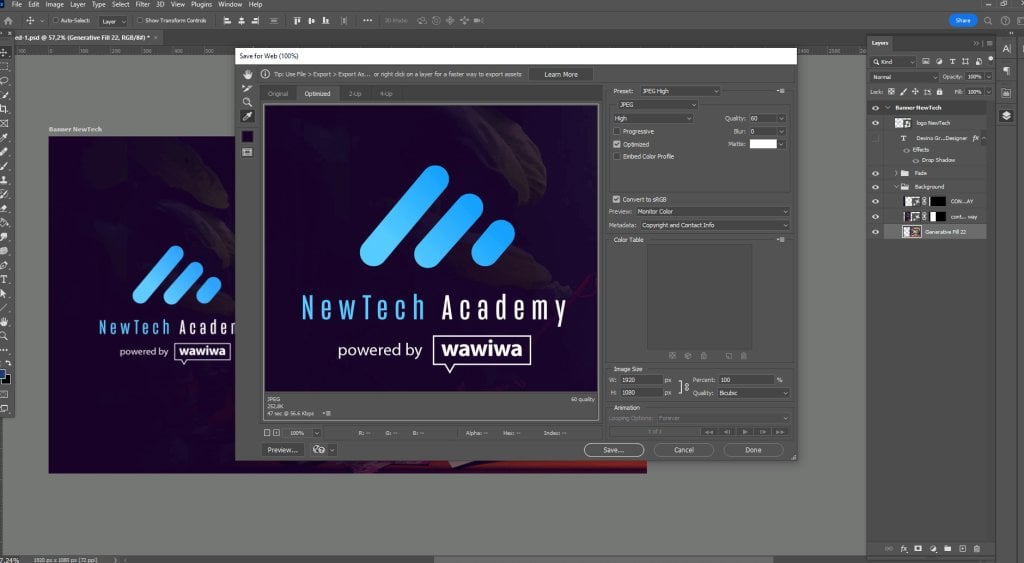Lock image pixels brush icon

tap(903, 91)
